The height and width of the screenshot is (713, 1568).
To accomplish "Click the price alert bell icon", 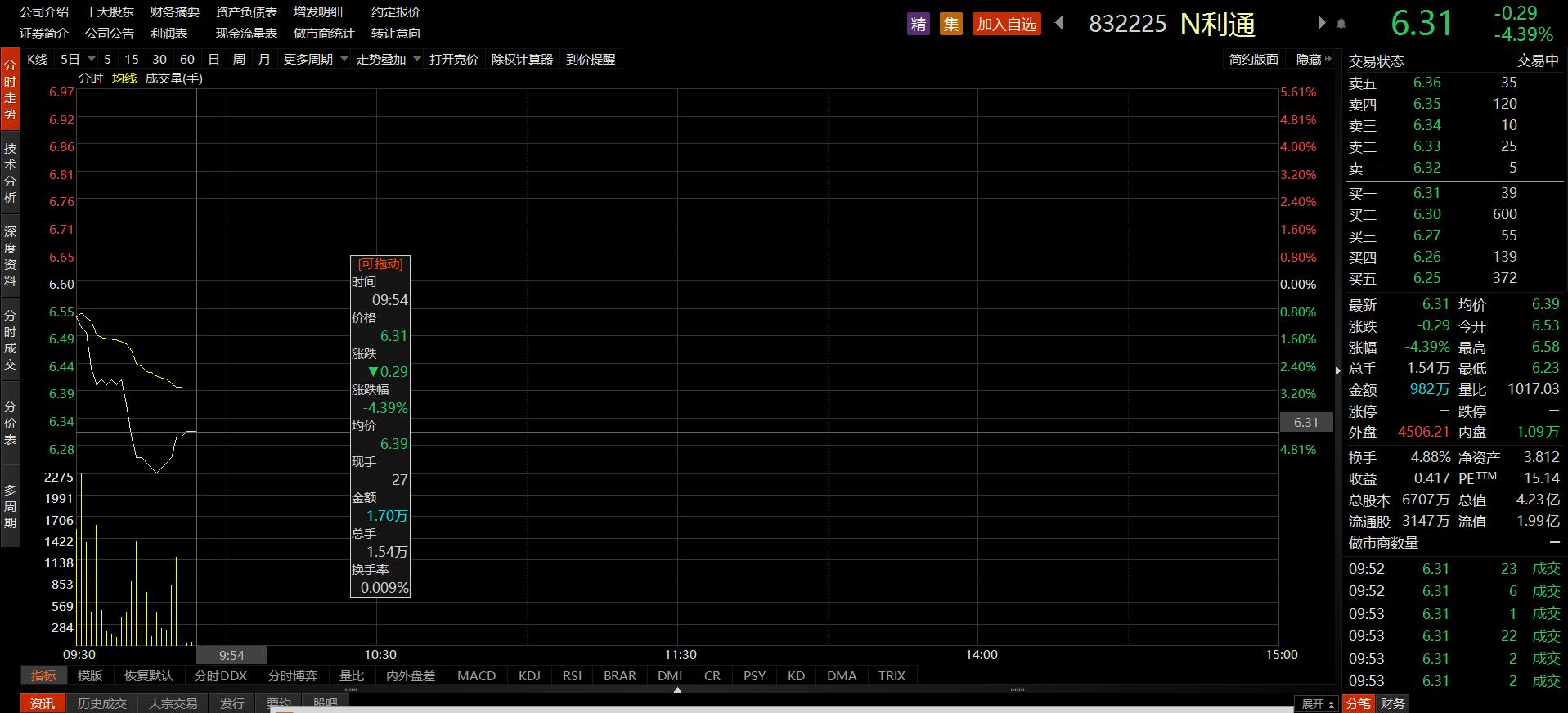I will pos(1341,24).
